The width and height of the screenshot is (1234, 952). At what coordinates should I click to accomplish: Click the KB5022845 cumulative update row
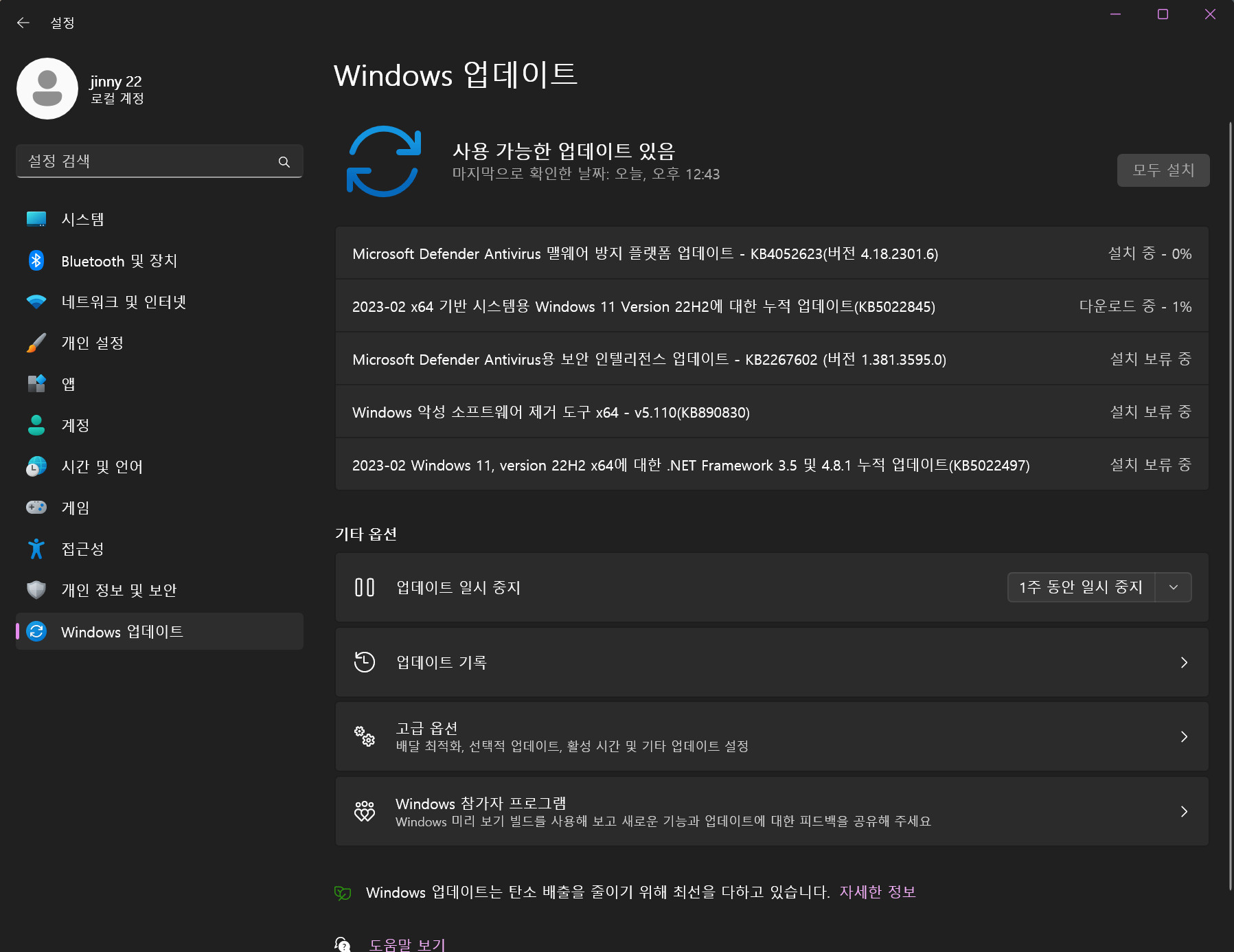point(772,306)
